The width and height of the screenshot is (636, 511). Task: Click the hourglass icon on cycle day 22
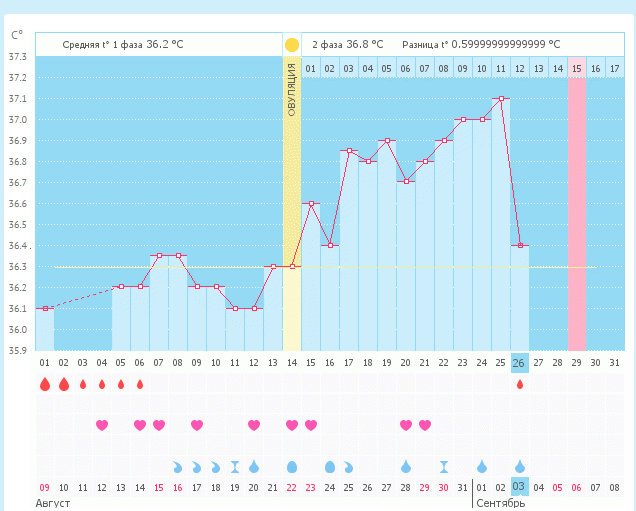pos(444,466)
